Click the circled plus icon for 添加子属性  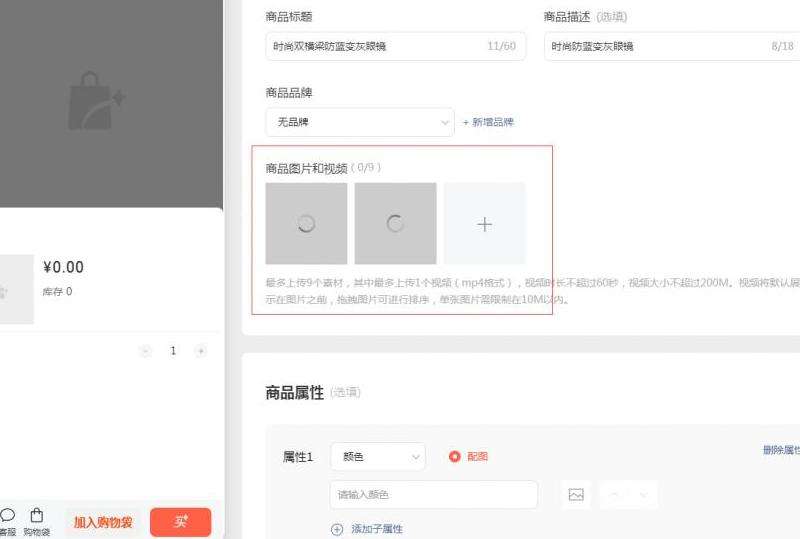337,529
